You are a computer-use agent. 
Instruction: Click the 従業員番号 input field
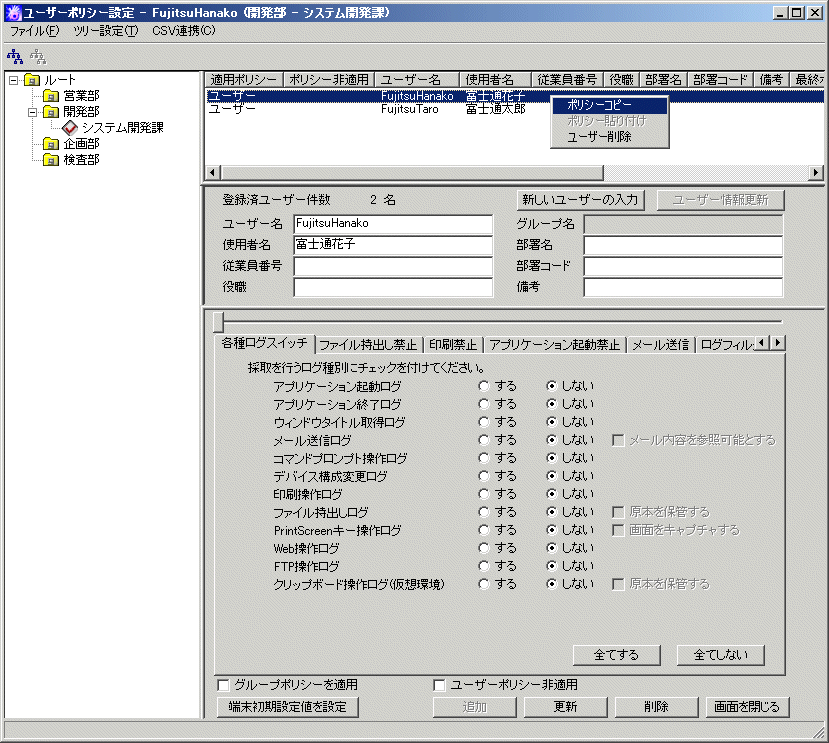coord(393,267)
